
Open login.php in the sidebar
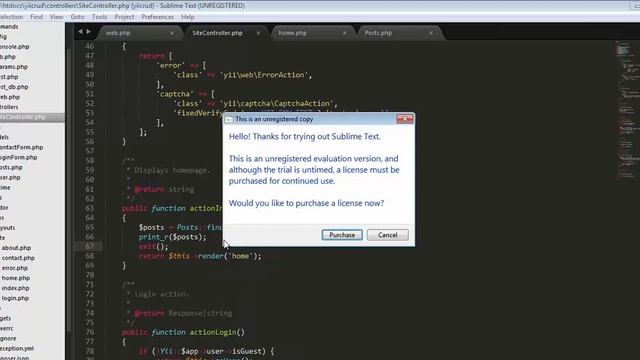(15, 298)
